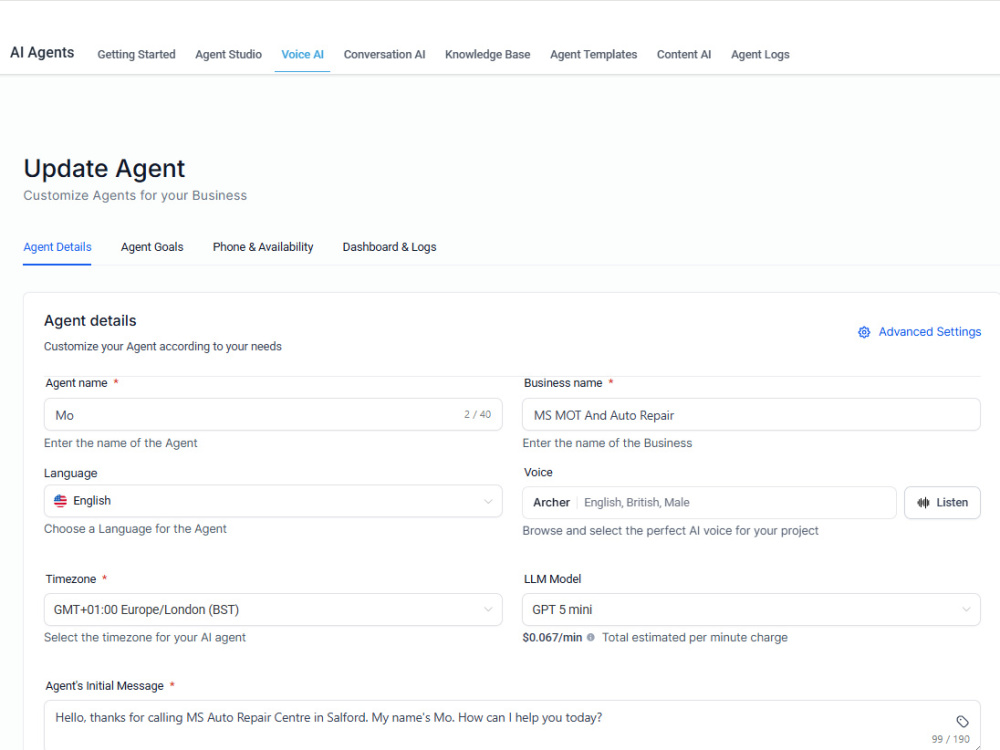Click the AI Agents heading
This screenshot has width=1000, height=750.
(42, 53)
